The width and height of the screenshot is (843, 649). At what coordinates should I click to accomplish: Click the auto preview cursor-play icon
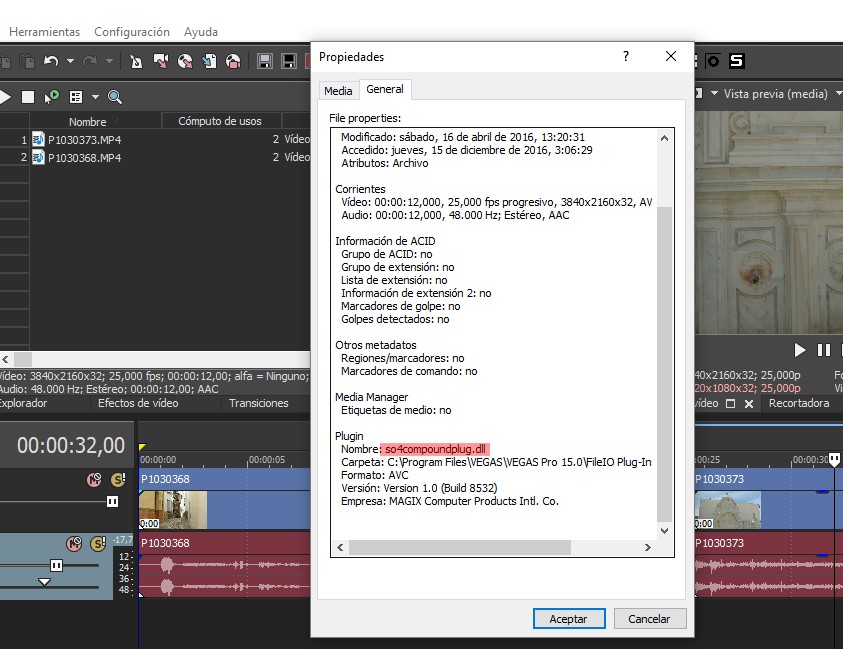click(52, 97)
